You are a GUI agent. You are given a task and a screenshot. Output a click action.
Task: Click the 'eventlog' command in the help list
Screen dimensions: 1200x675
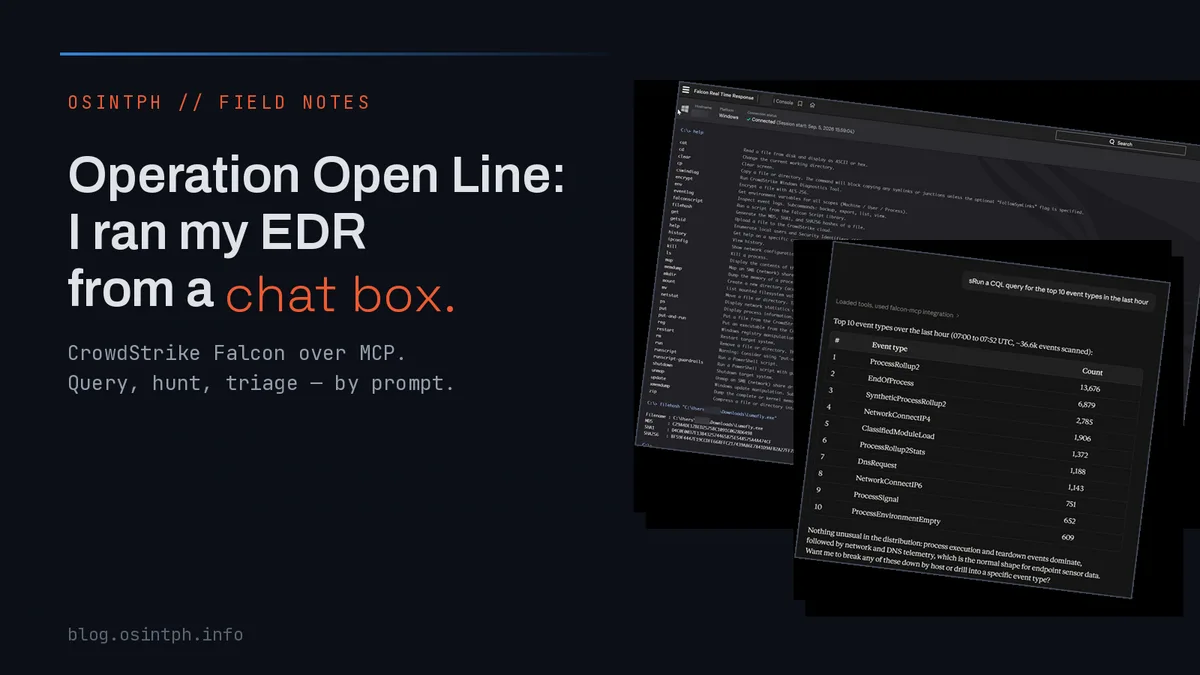[x=683, y=190]
